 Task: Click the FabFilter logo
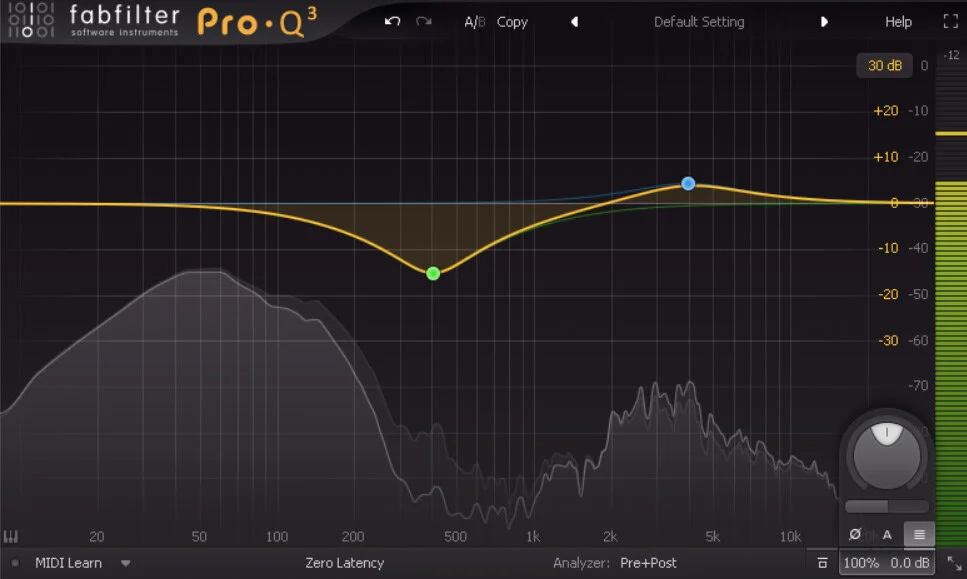93,20
